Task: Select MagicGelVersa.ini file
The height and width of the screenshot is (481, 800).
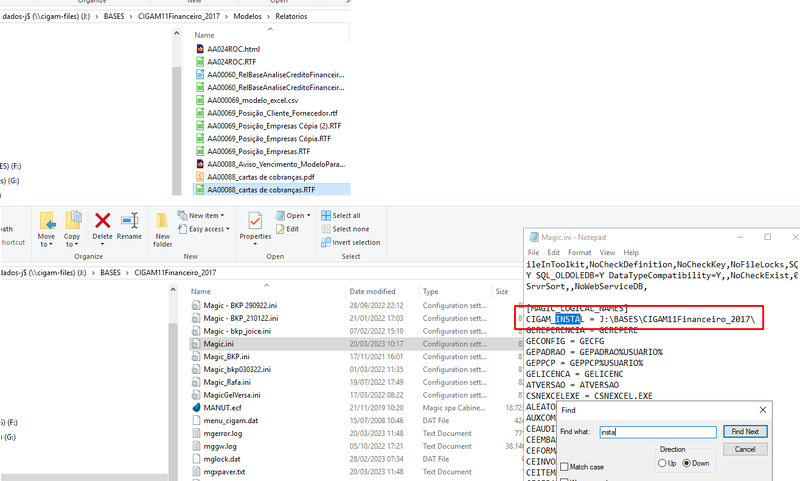Action: click(x=232, y=395)
